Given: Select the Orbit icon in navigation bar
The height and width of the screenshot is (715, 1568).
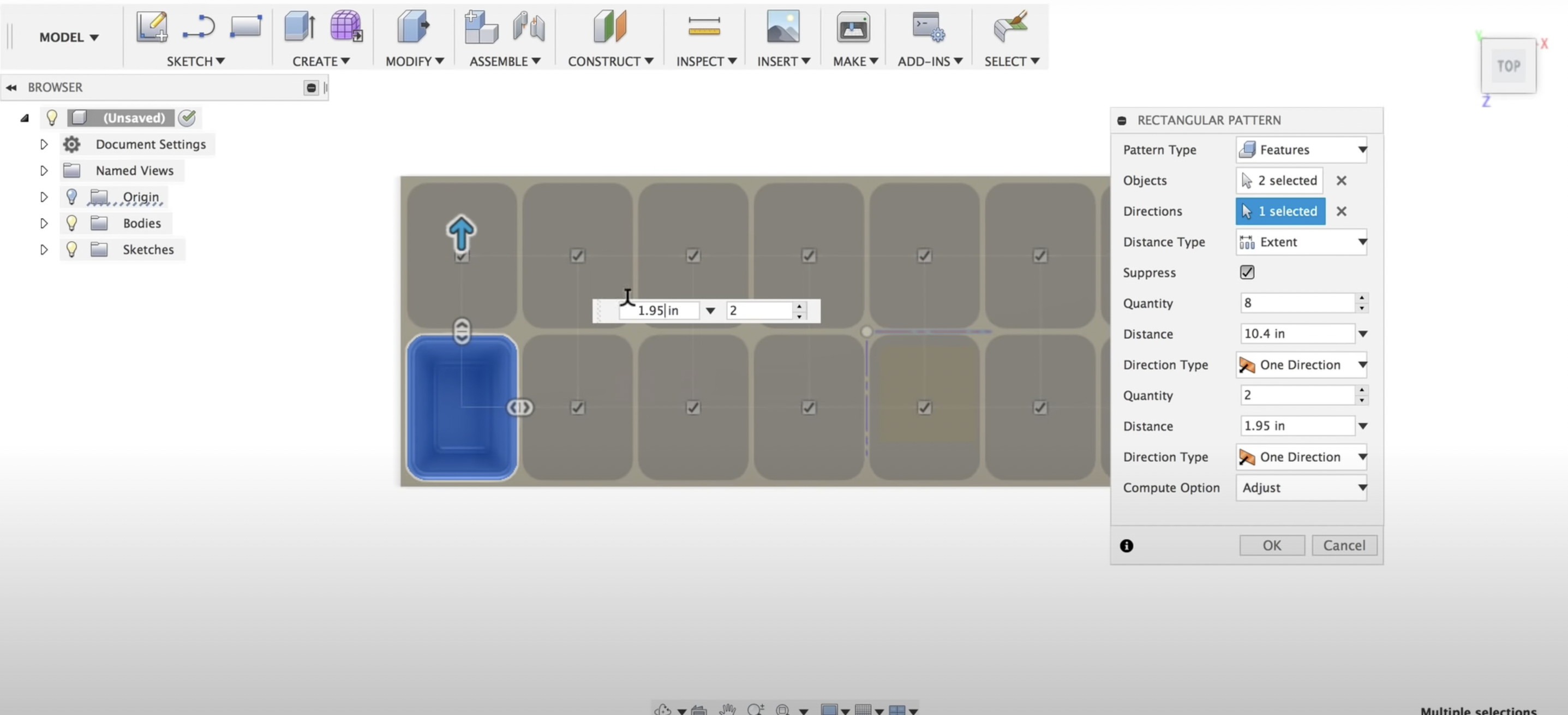Looking at the screenshot, I should [663, 710].
